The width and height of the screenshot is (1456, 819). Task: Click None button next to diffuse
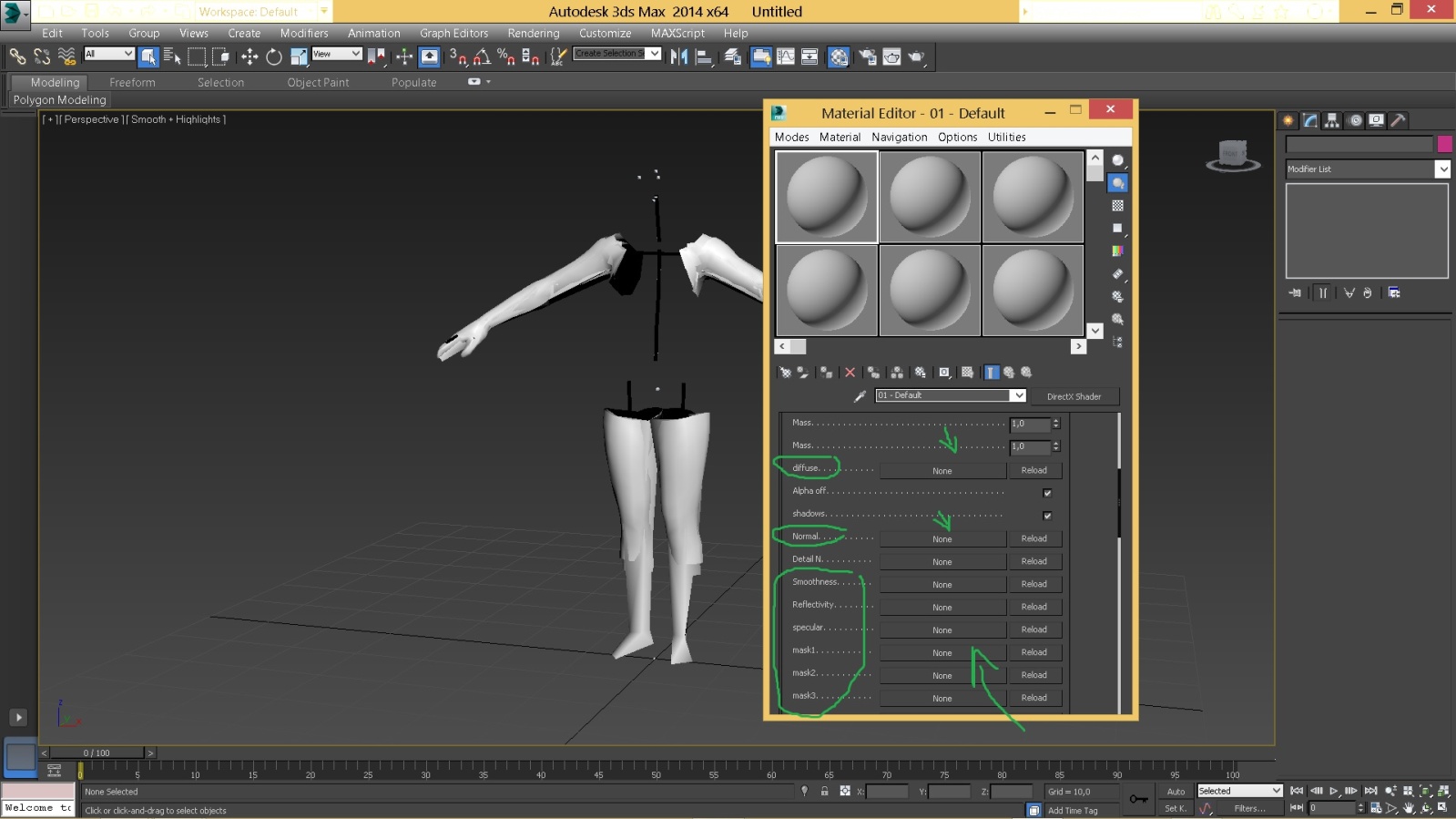pos(942,471)
